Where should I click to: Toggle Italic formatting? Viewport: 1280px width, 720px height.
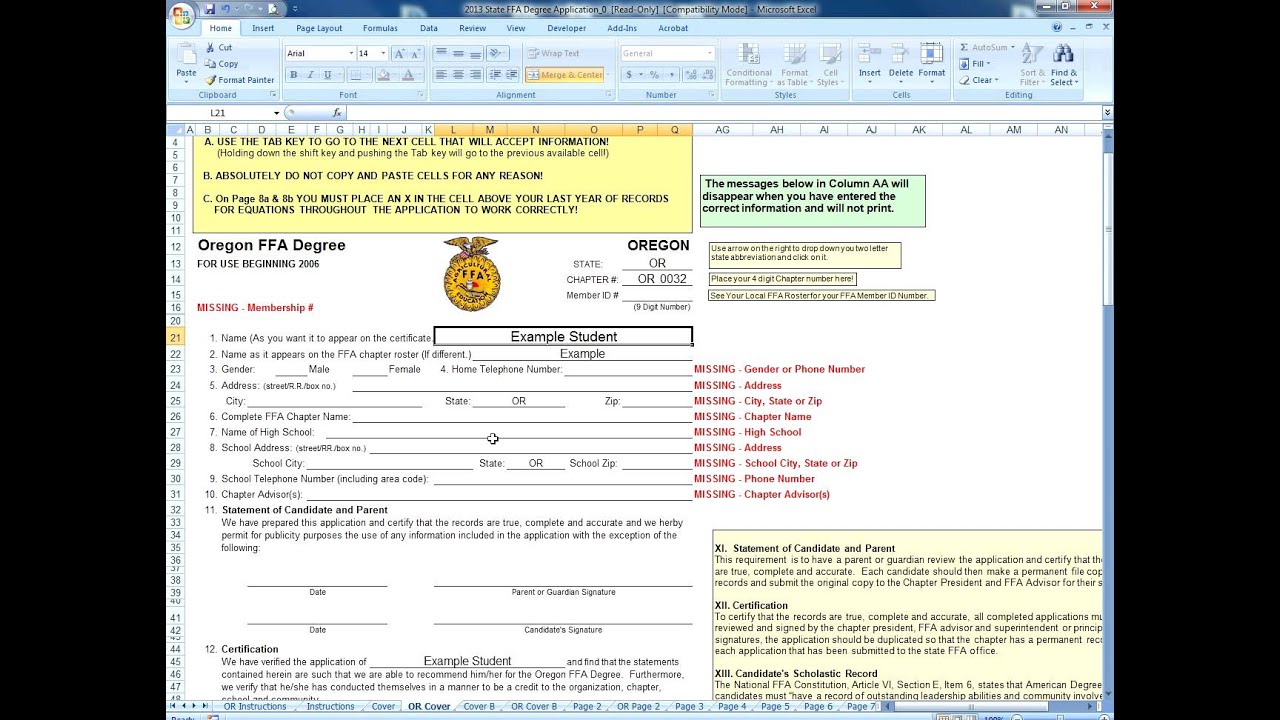310,75
